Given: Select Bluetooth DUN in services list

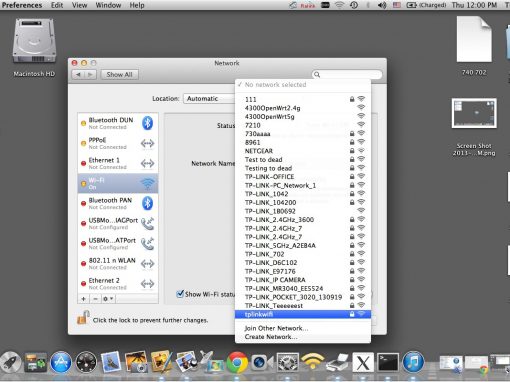Looking at the screenshot, I should tap(118, 123).
